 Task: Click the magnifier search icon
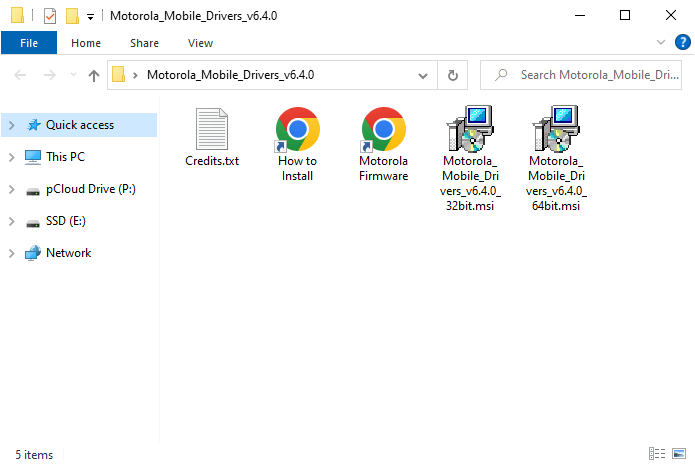[501, 75]
